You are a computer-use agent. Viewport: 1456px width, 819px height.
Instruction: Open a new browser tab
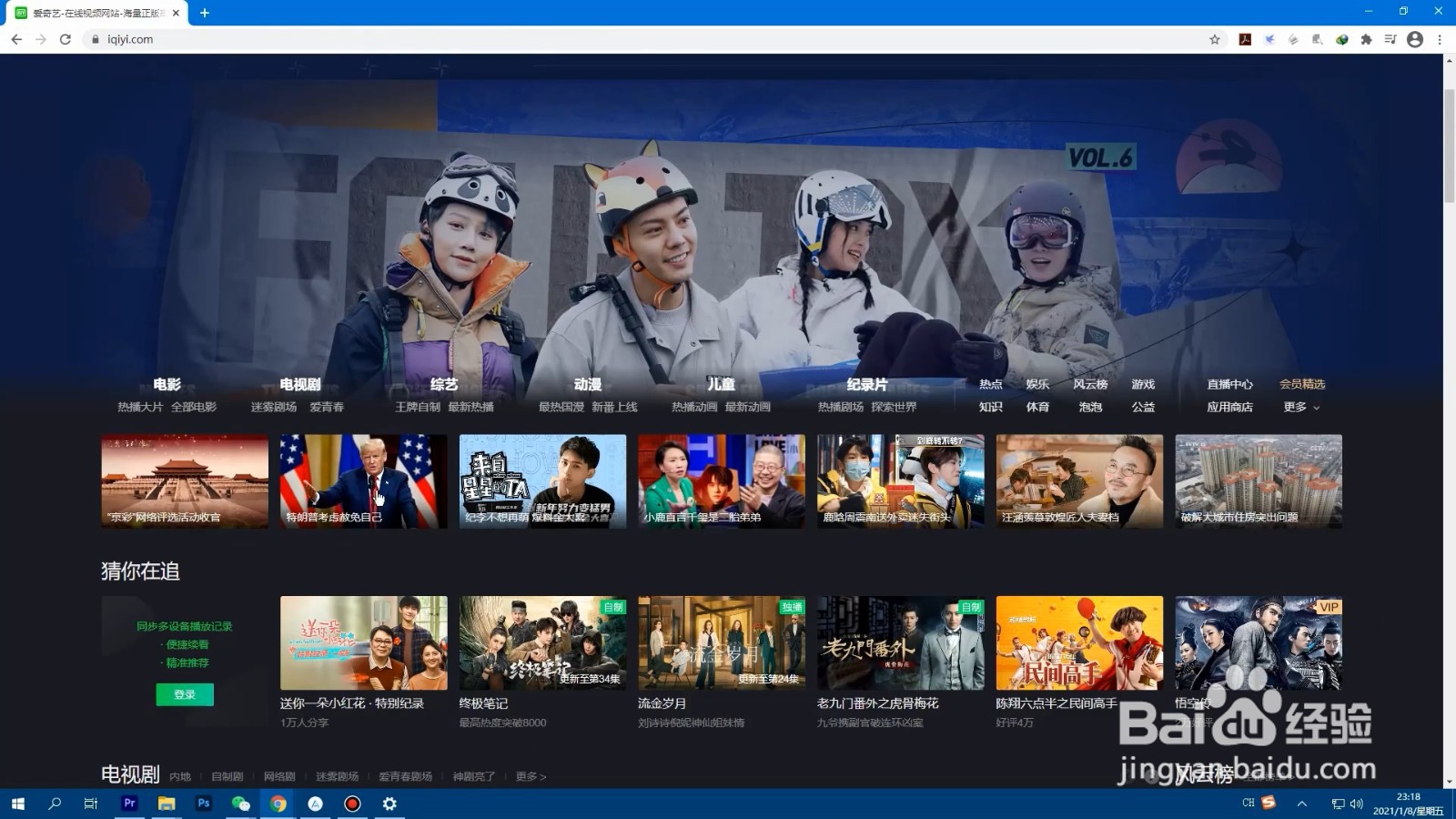(205, 13)
